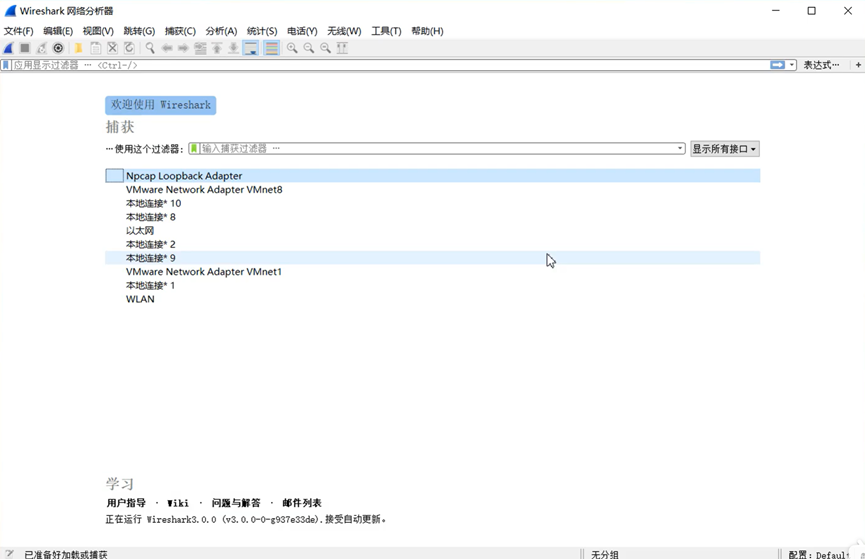865x559 pixels.
Task: Open the 分析(A) menu
Action: 221,31
